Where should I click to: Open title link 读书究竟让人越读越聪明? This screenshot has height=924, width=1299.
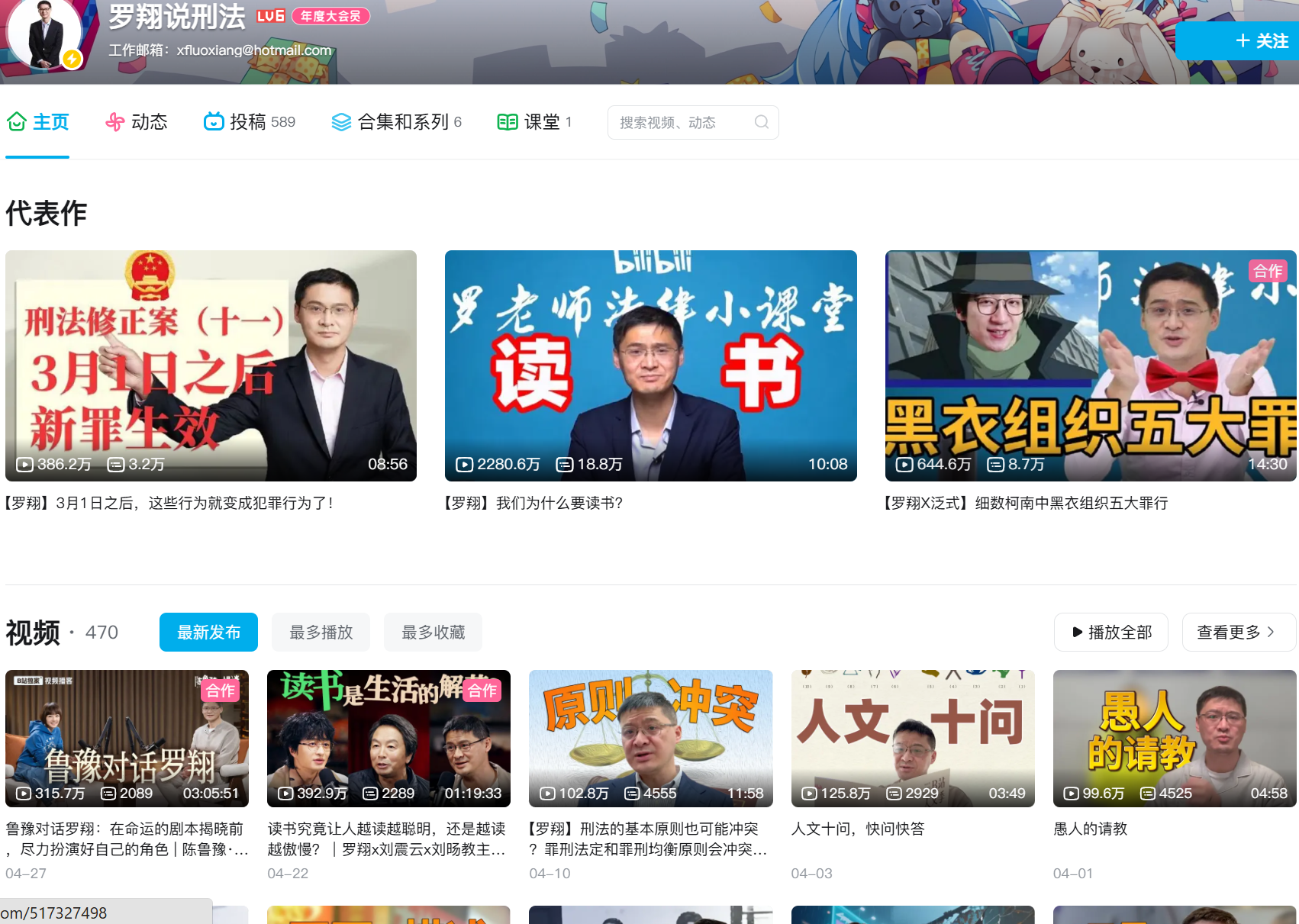tap(388, 839)
